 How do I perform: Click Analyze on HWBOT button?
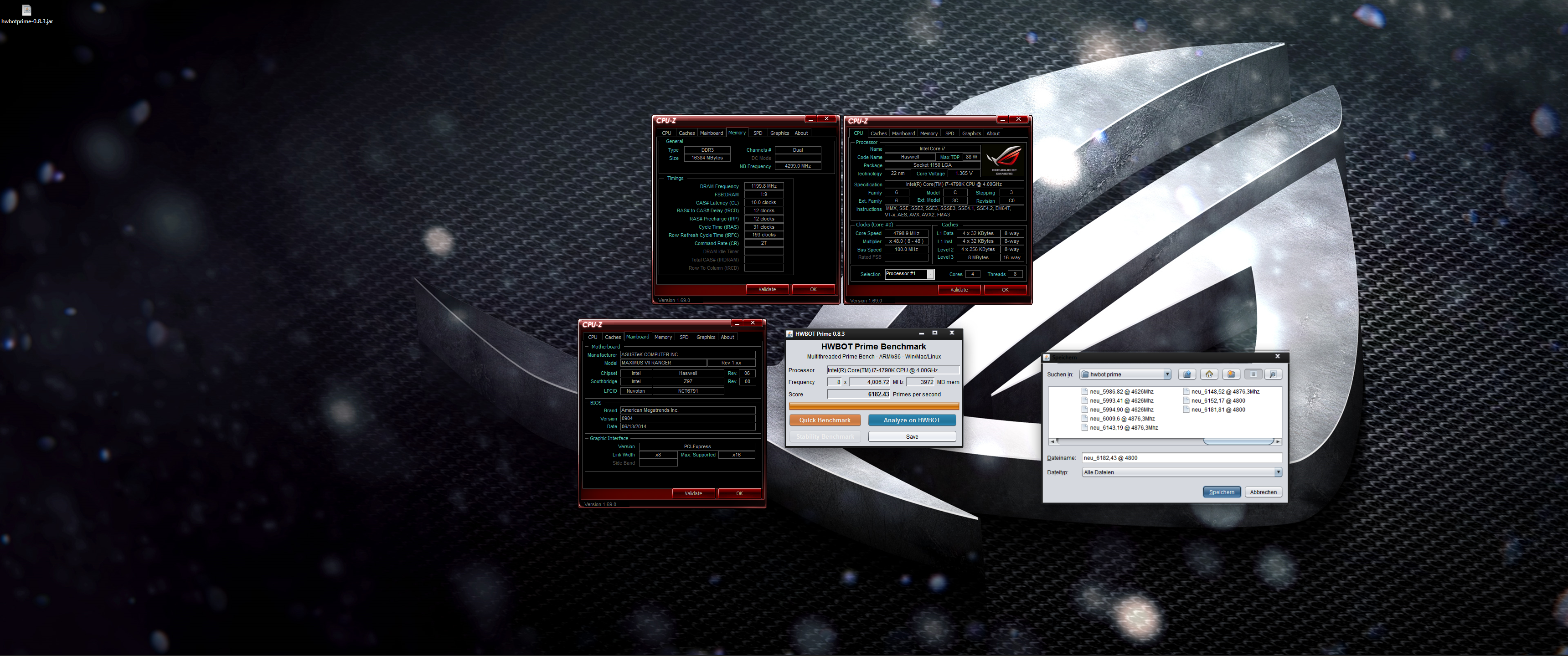(912, 420)
